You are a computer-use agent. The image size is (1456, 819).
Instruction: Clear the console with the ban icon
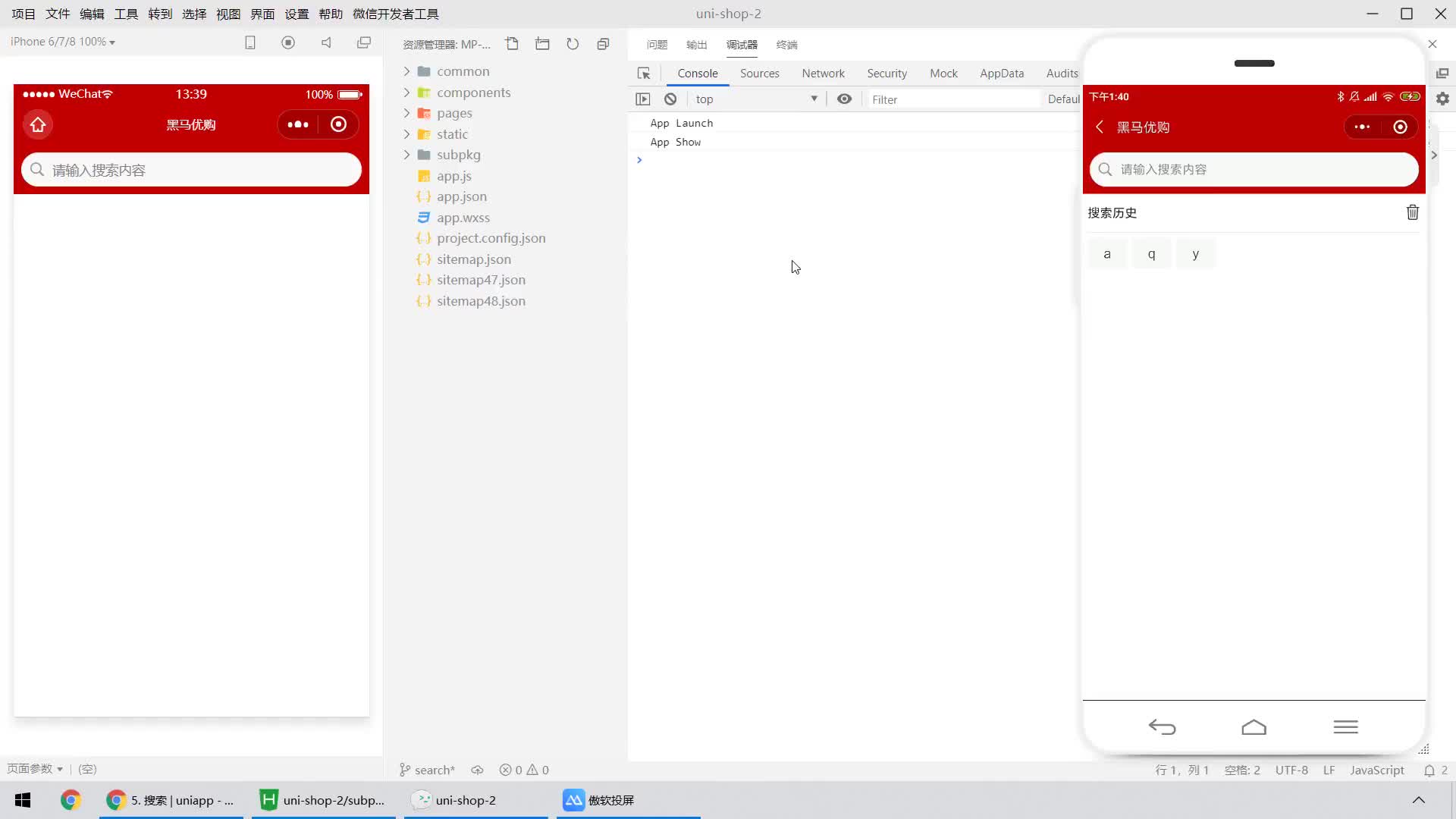pos(670,99)
